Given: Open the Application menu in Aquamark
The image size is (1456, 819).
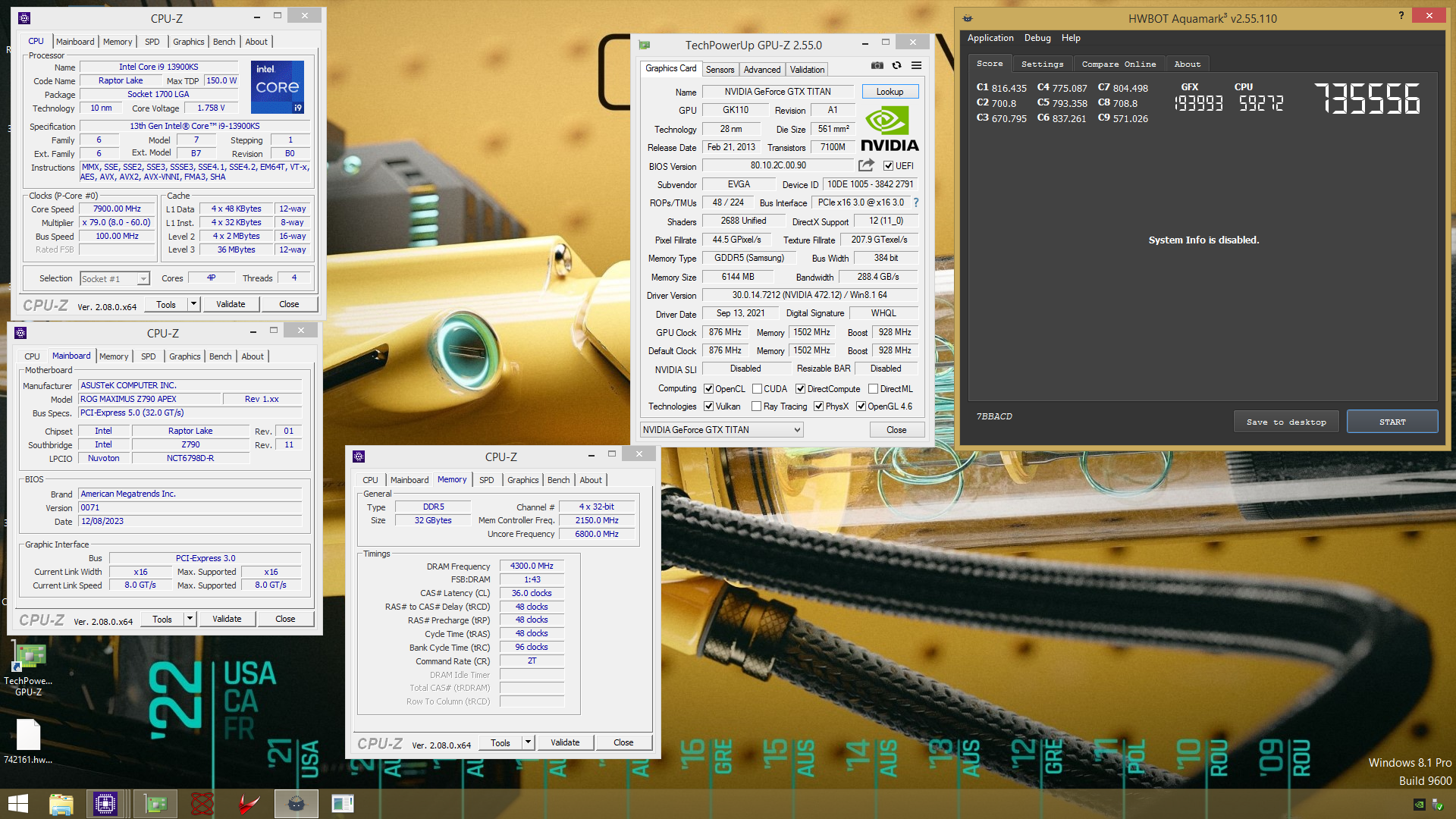Looking at the screenshot, I should point(990,38).
